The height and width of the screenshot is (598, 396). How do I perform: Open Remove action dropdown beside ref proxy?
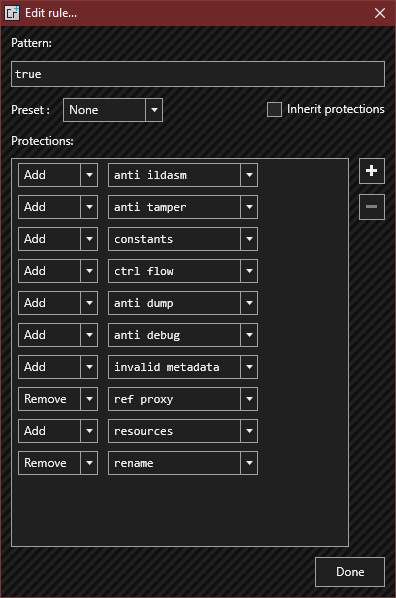(x=58, y=399)
